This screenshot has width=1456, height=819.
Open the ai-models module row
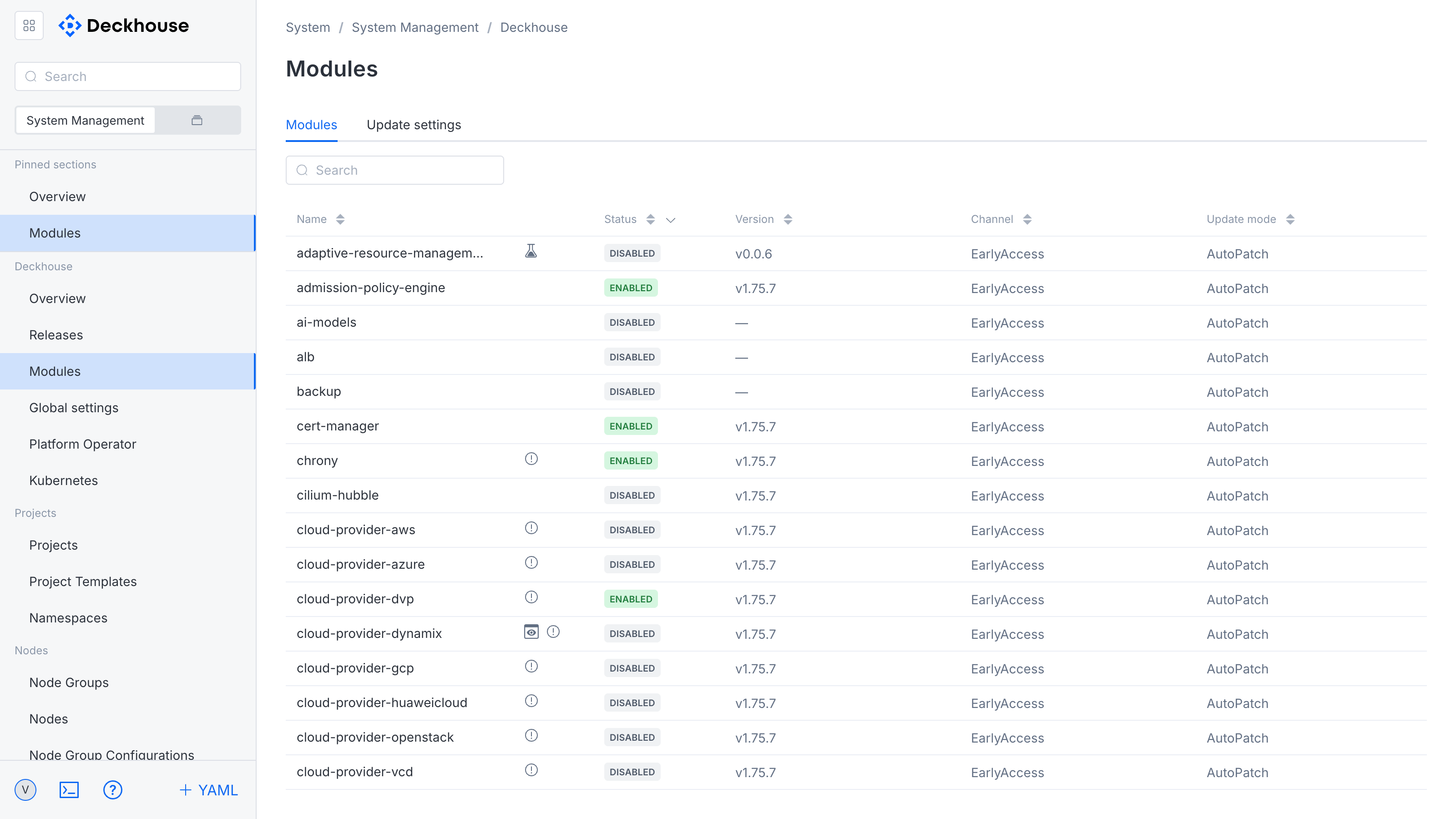click(856, 322)
